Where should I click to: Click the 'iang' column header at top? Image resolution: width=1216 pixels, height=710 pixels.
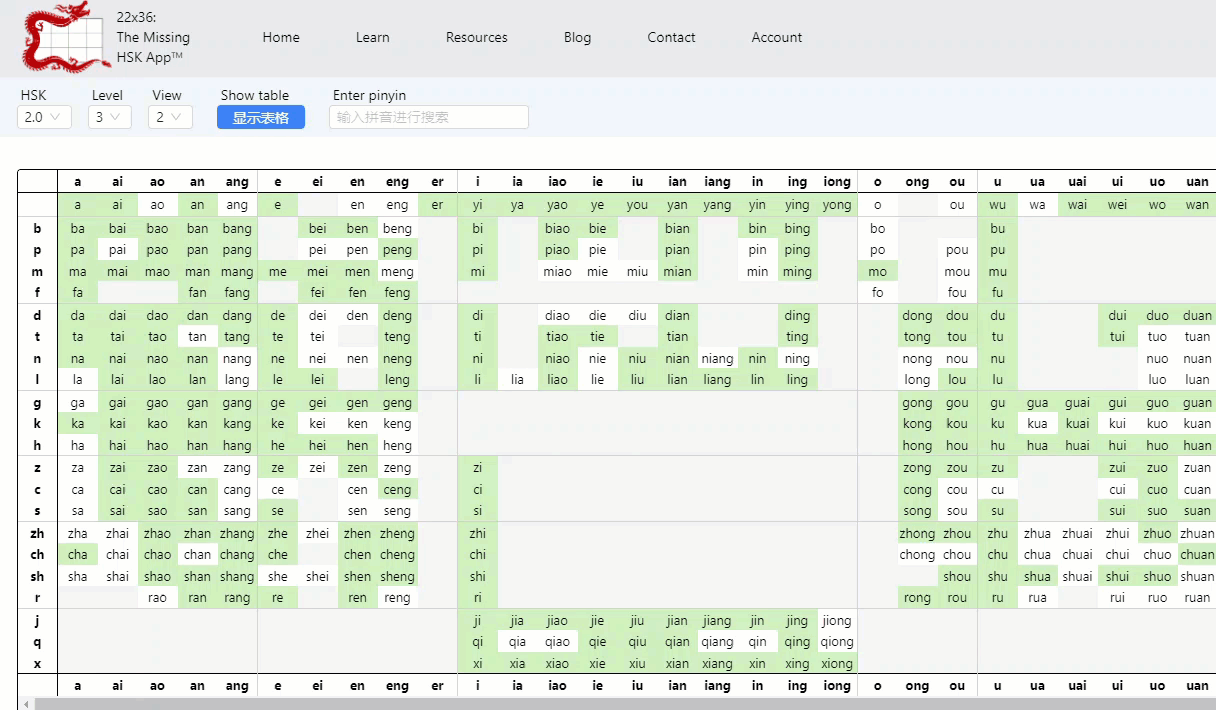pyautogui.click(x=717, y=182)
